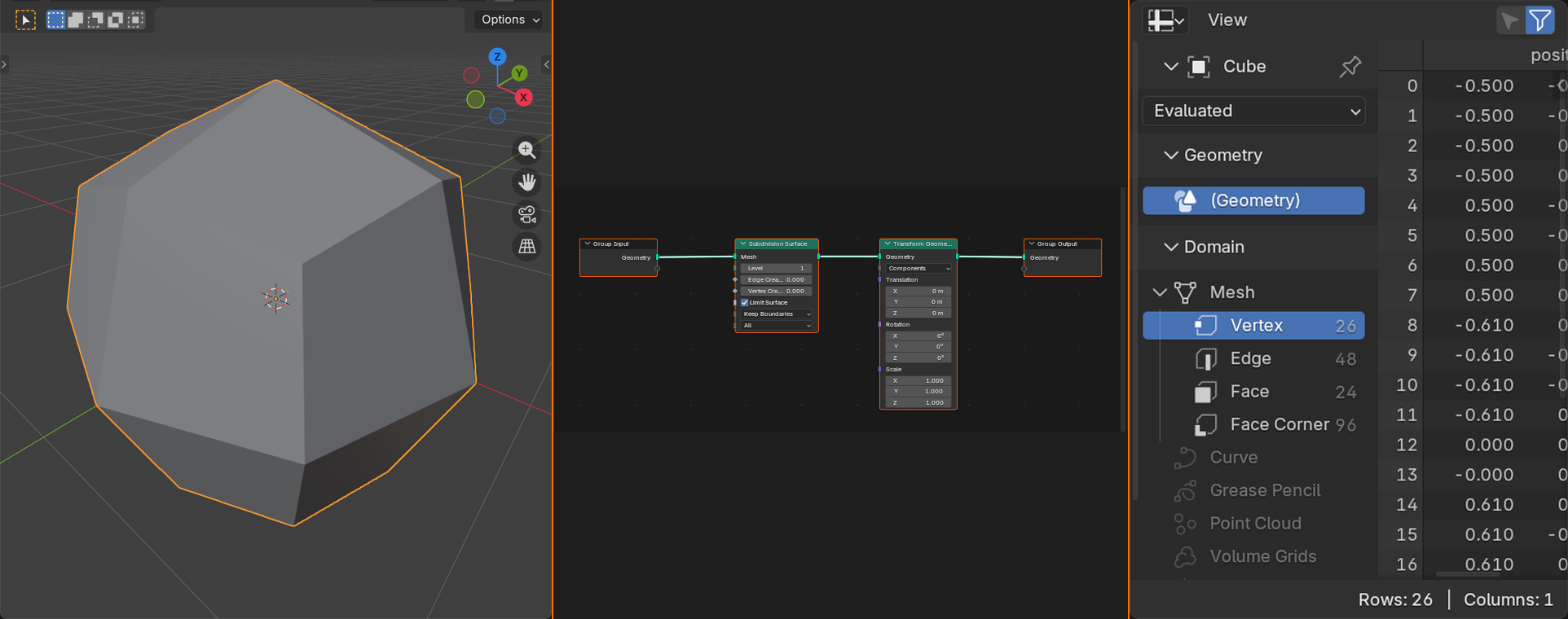Click the negative Z axis gizmo circle
This screenshot has height=619, width=1568.
pos(497,116)
